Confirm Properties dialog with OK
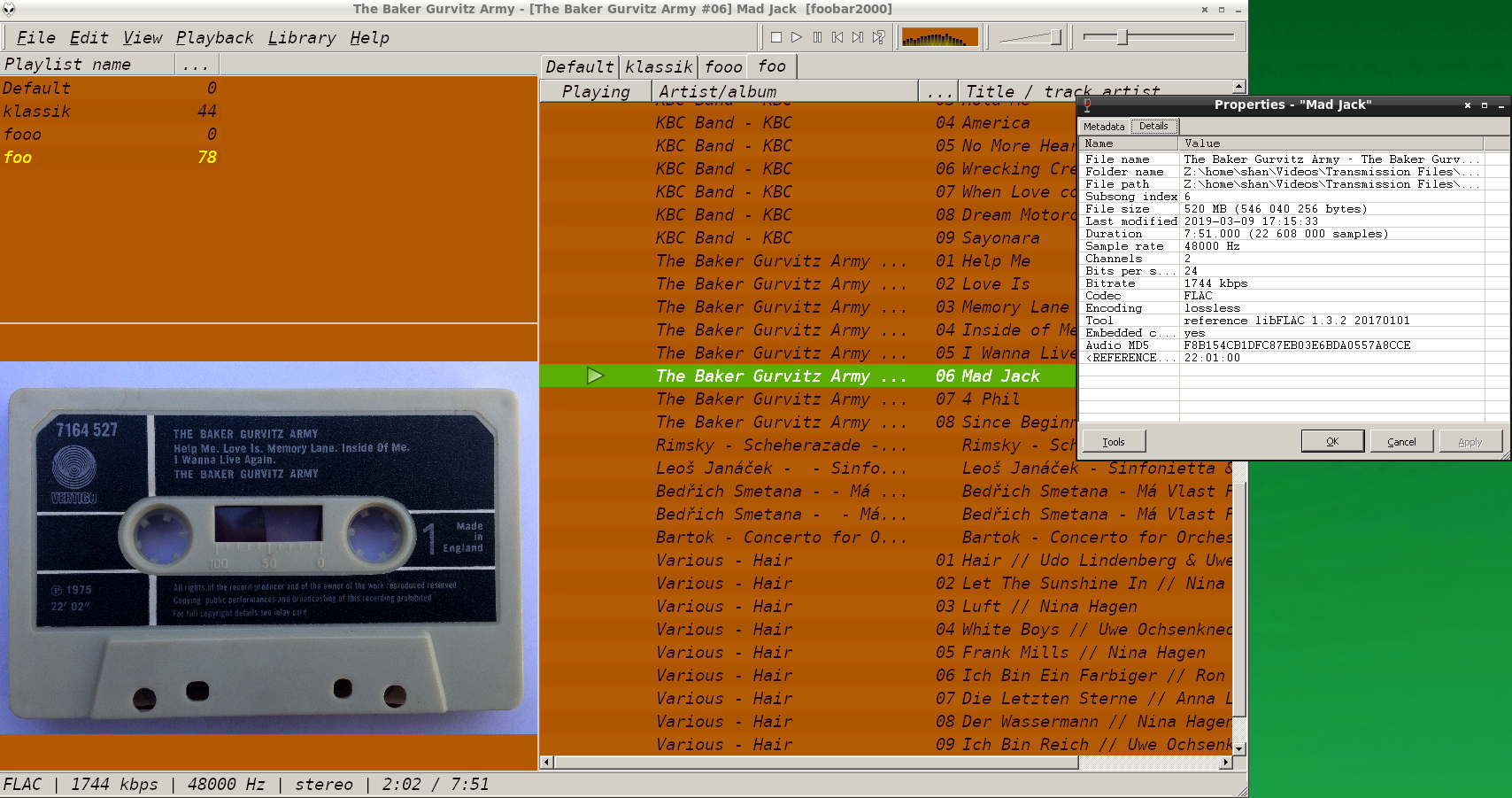 (1332, 441)
